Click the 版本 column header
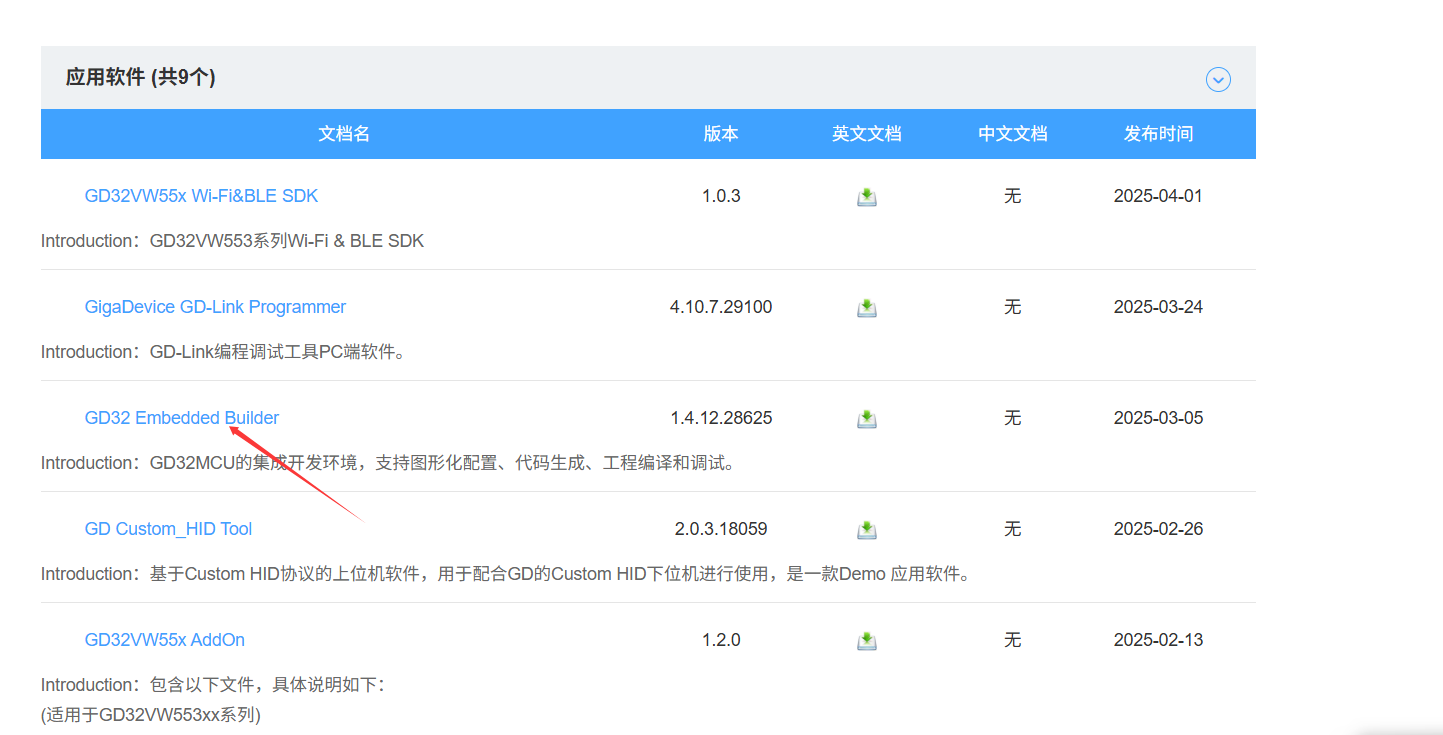This screenshot has width=1443, height=735. (x=720, y=134)
